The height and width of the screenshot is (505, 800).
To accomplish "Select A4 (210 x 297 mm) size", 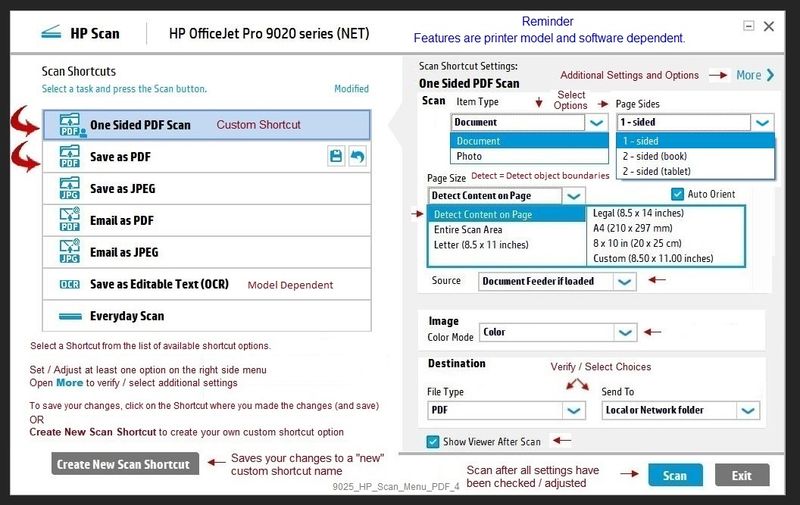I will [665, 228].
